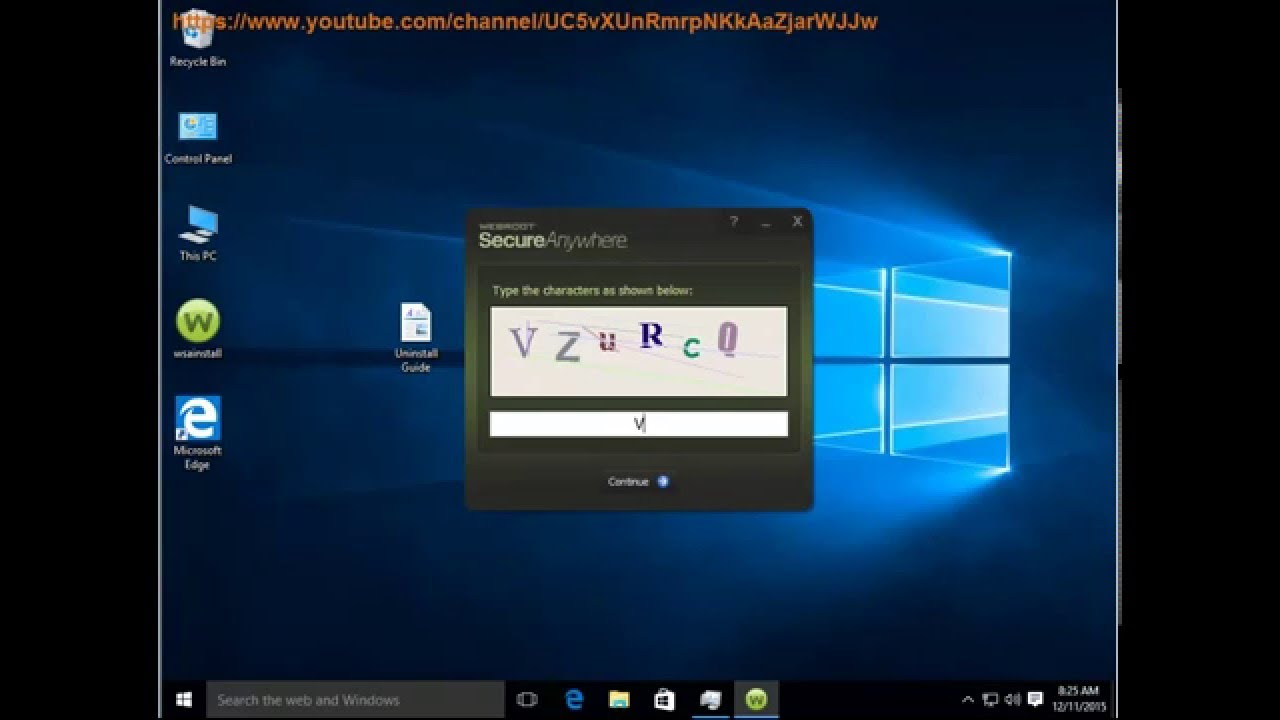
Task: Minimize the SecureAnywhere dialog
Action: click(766, 223)
